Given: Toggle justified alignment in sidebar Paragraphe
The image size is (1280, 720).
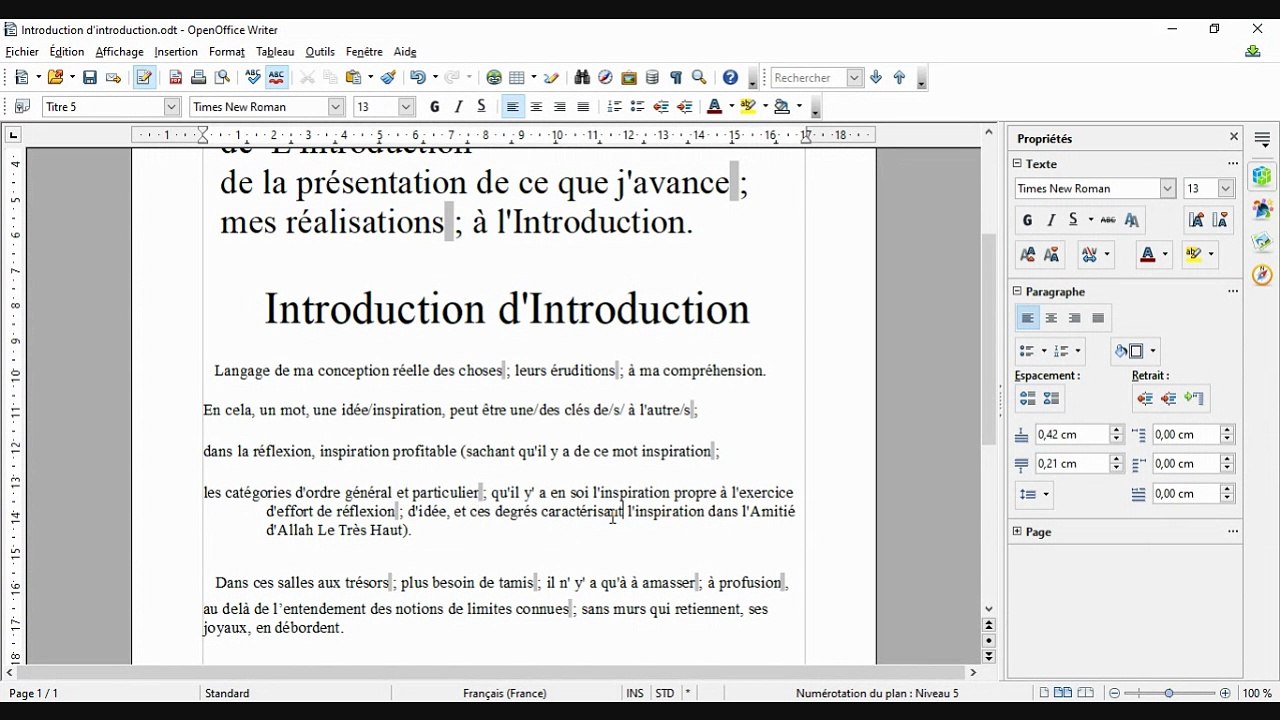Looking at the screenshot, I should point(1098,318).
